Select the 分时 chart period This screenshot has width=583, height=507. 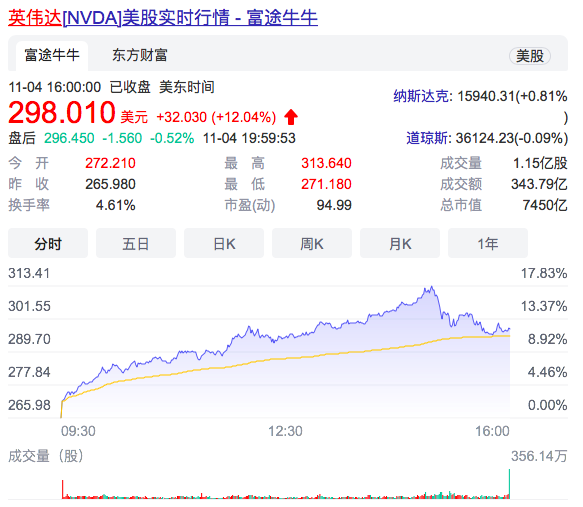(x=48, y=243)
